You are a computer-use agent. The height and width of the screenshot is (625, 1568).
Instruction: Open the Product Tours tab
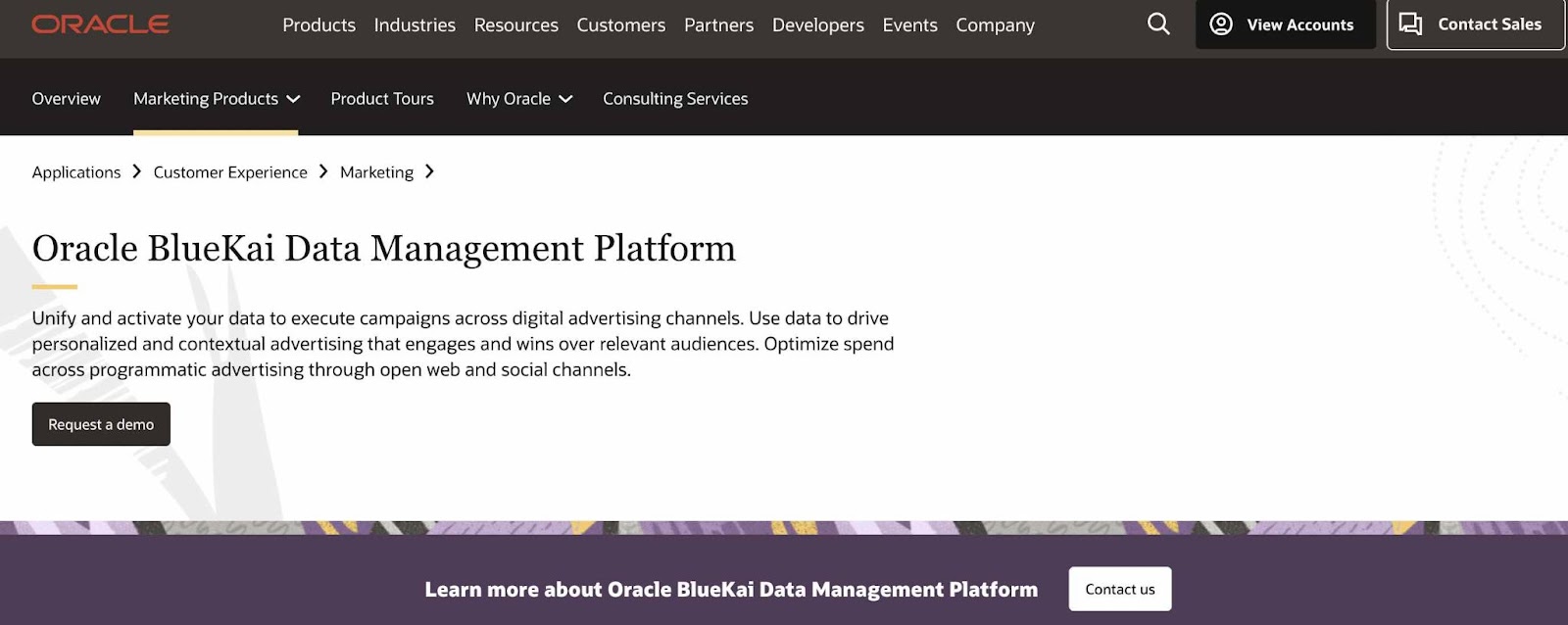tap(382, 98)
